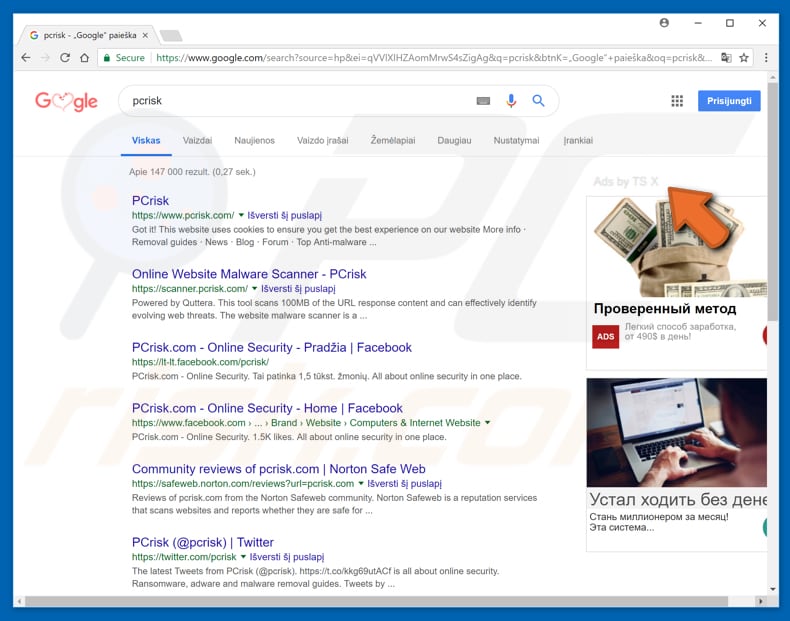The height and width of the screenshot is (621, 790).
Task: Open the Įrankiai tools option
Action: pos(578,141)
